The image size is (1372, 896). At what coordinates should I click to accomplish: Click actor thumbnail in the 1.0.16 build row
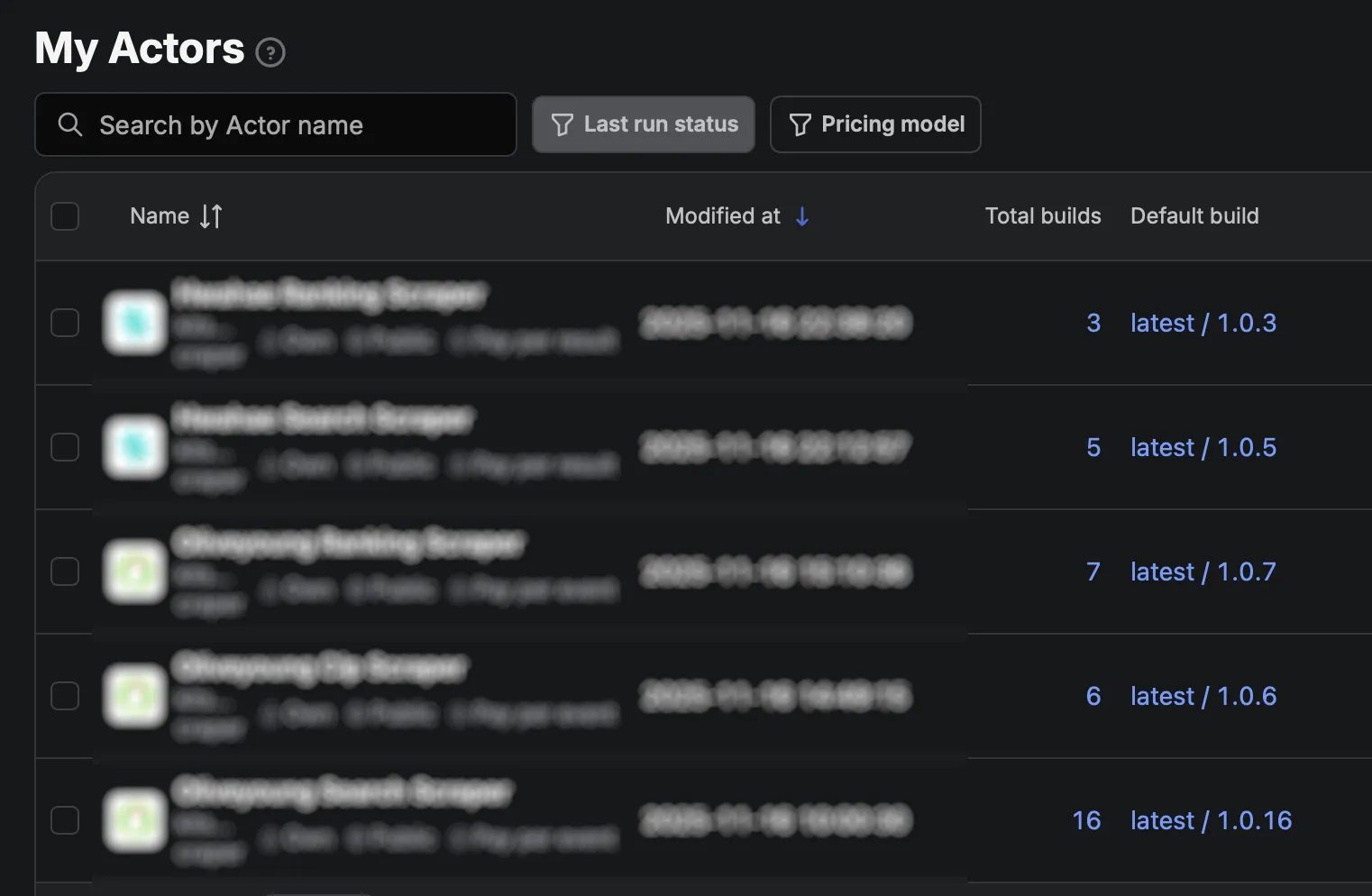pos(135,820)
